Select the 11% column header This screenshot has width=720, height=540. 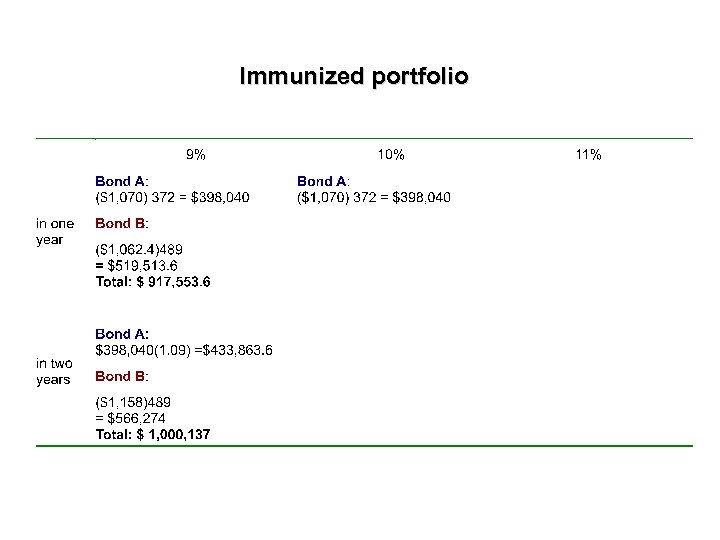coord(588,154)
